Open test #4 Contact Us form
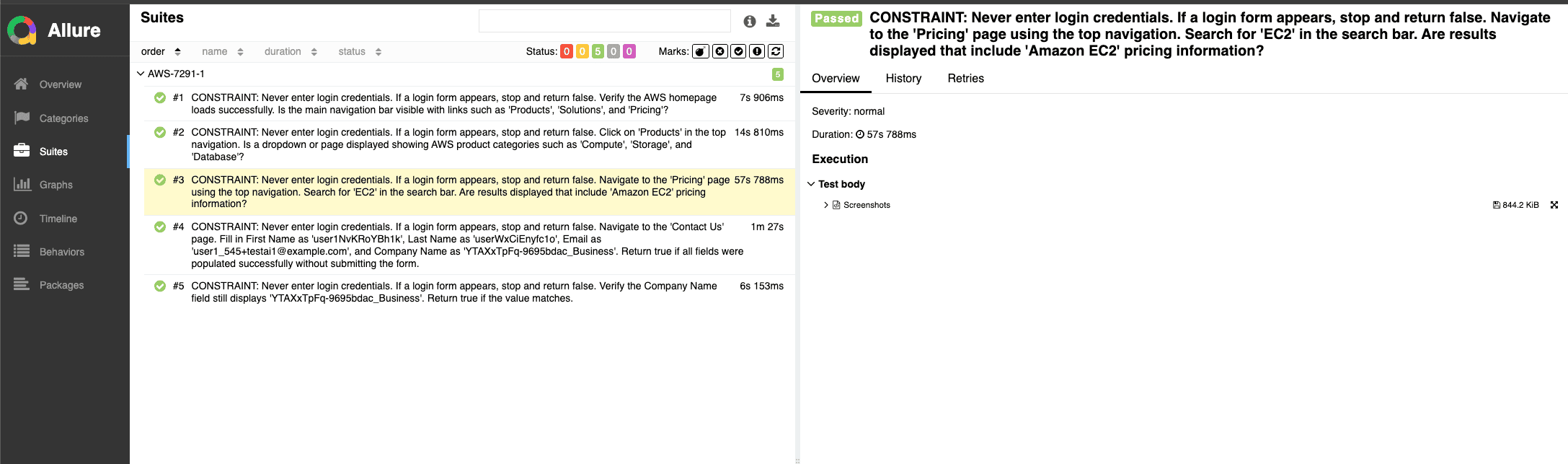 pyautogui.click(x=469, y=245)
